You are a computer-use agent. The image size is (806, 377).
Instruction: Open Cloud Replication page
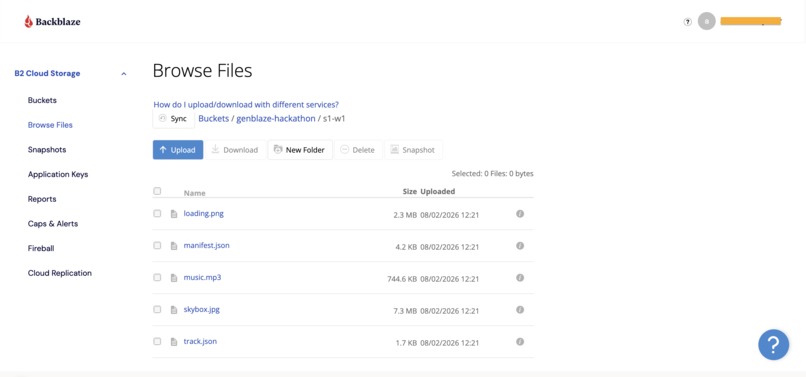click(x=60, y=273)
